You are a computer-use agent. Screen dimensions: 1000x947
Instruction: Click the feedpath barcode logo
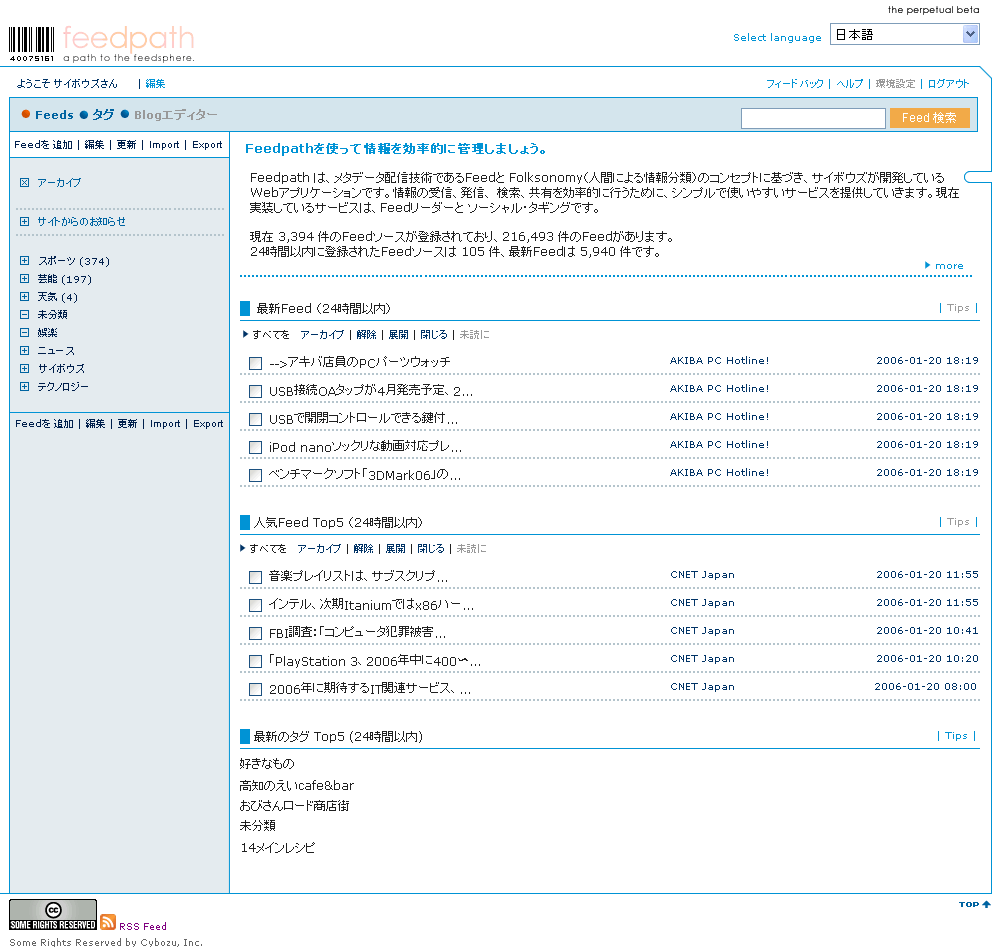[x=32, y=43]
